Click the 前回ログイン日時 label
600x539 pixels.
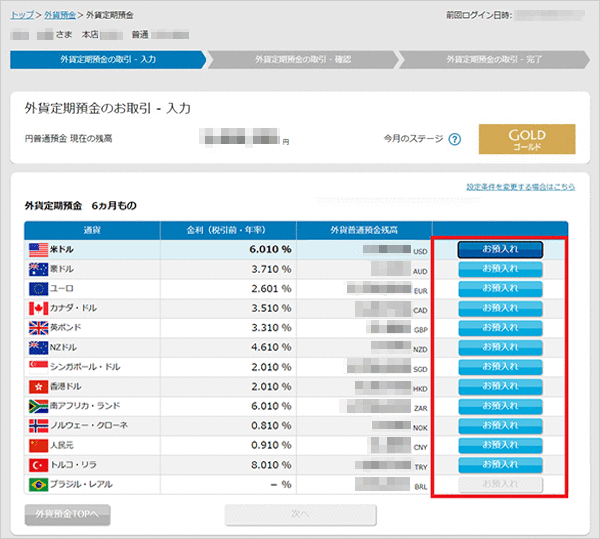tap(479, 15)
